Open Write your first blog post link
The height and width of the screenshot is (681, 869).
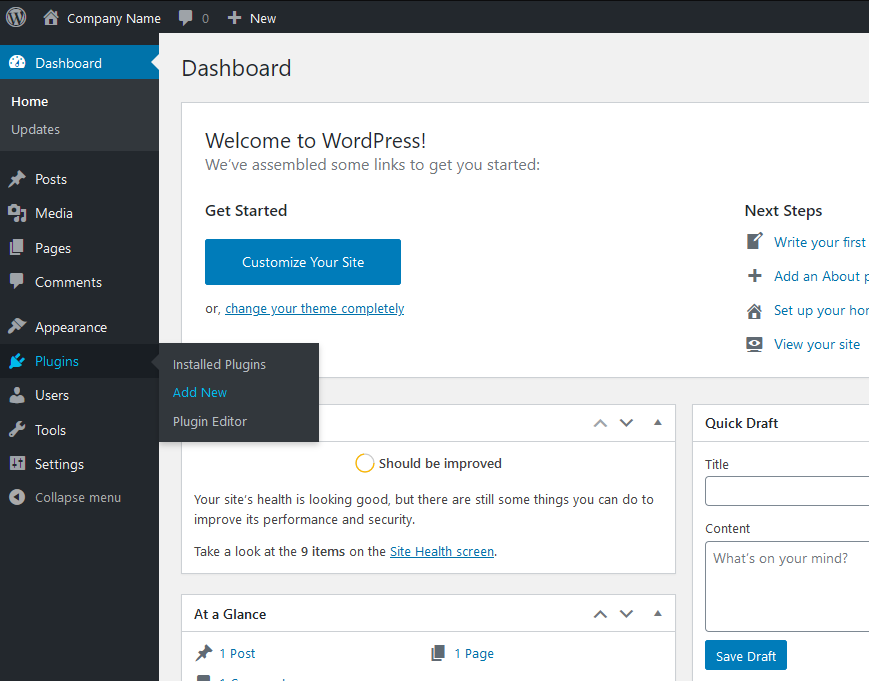click(x=821, y=242)
